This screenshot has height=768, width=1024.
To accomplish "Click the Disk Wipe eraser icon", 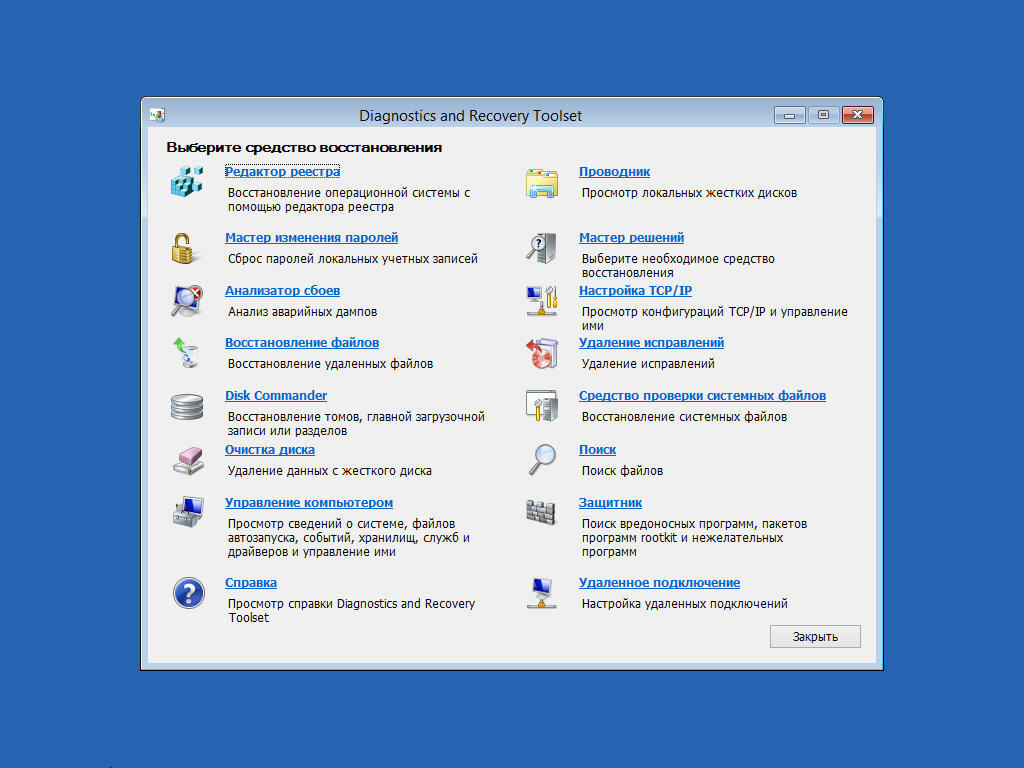I will pyautogui.click(x=186, y=460).
